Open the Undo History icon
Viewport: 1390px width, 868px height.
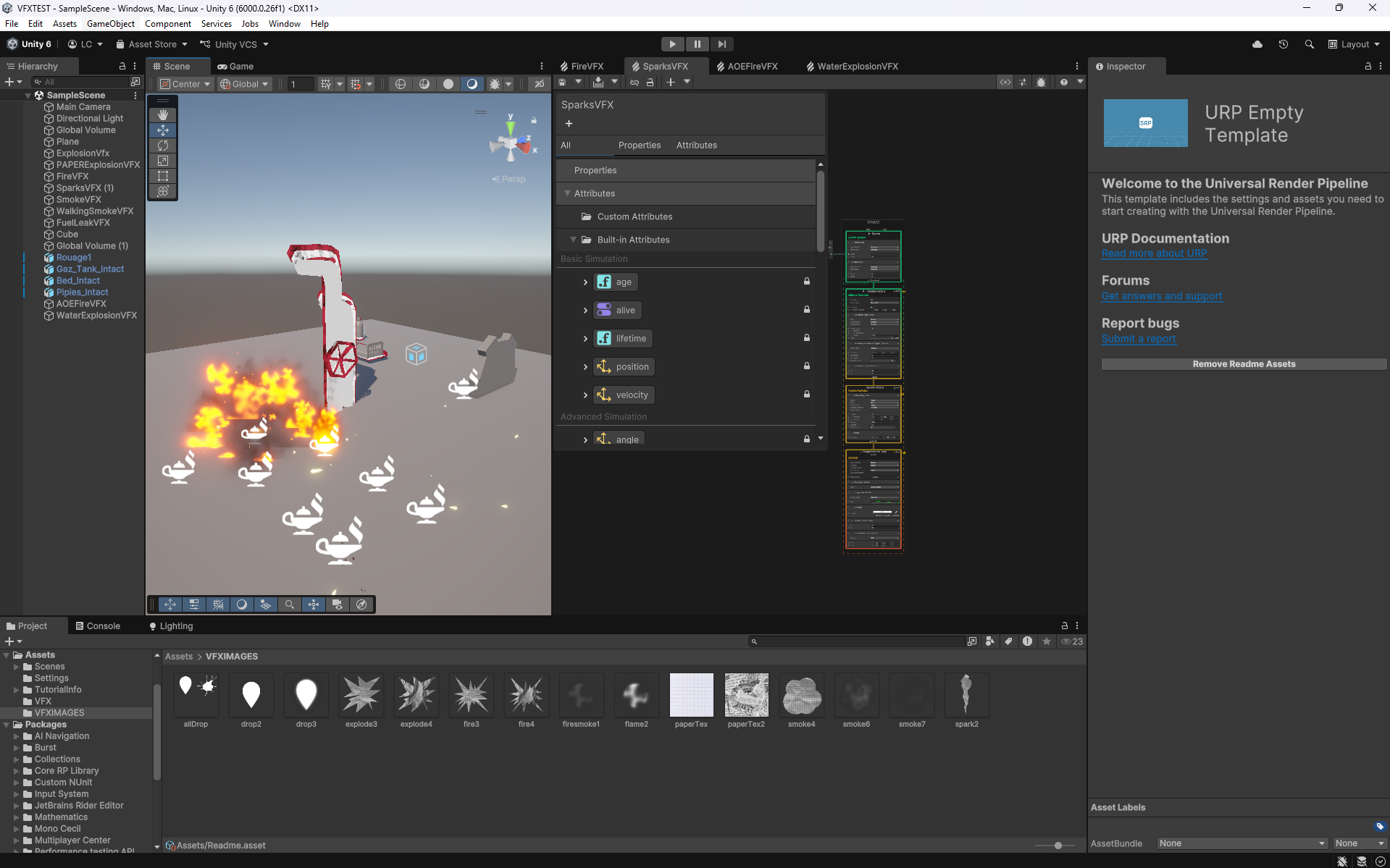coord(1284,44)
